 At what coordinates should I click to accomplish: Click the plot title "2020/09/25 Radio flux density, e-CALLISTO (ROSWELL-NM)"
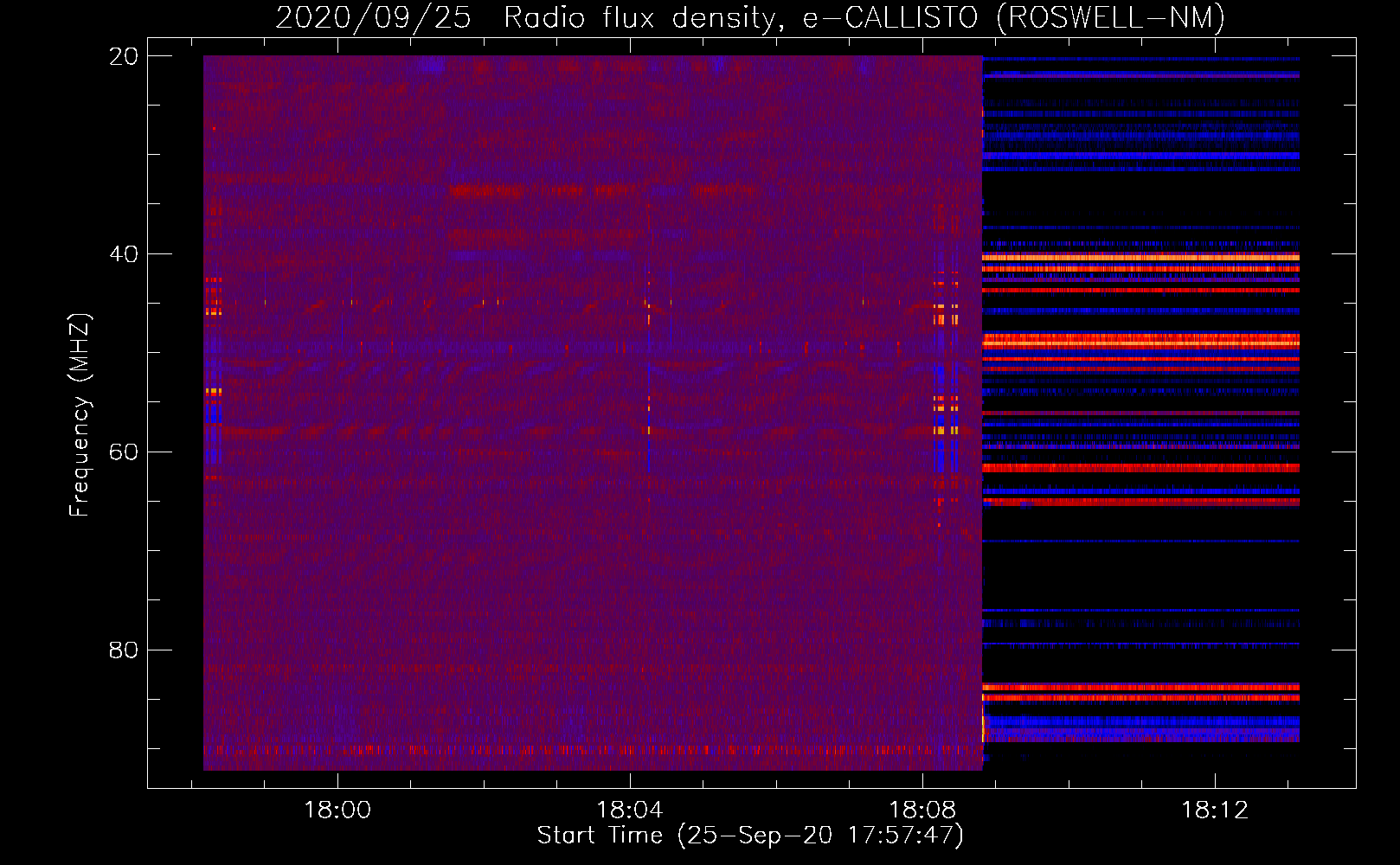[x=750, y=17]
